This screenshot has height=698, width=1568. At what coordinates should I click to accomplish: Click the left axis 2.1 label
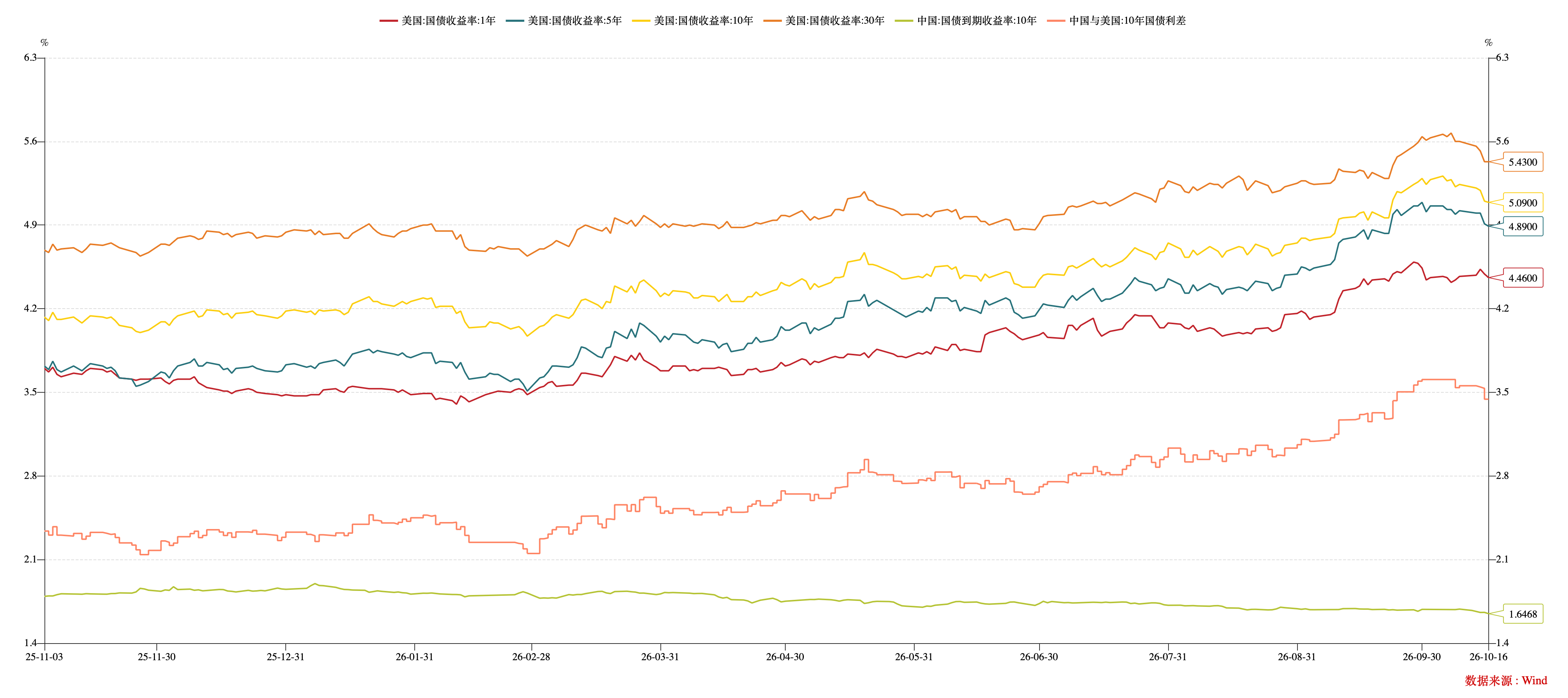click(x=30, y=560)
